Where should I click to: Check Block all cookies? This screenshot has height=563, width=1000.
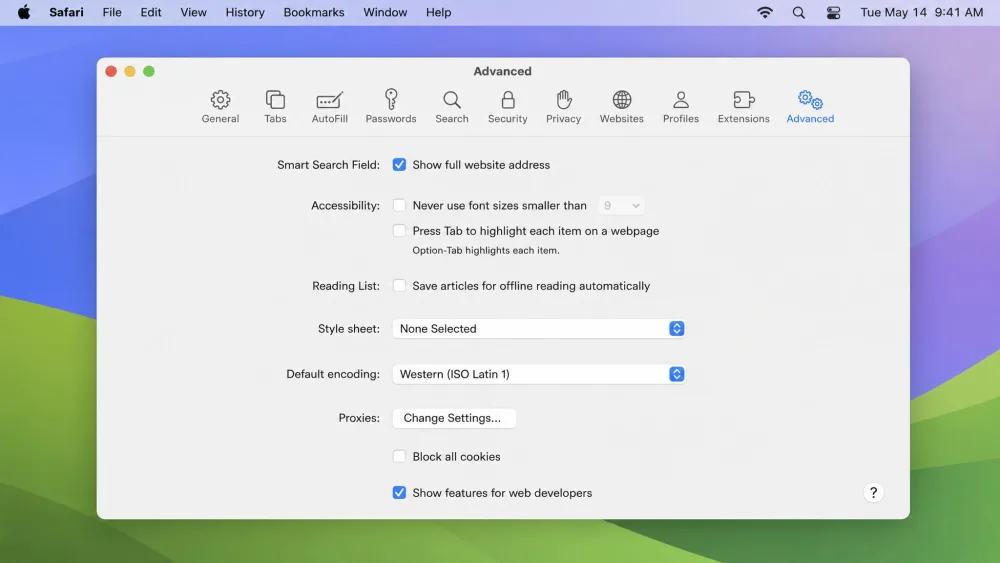coord(399,457)
